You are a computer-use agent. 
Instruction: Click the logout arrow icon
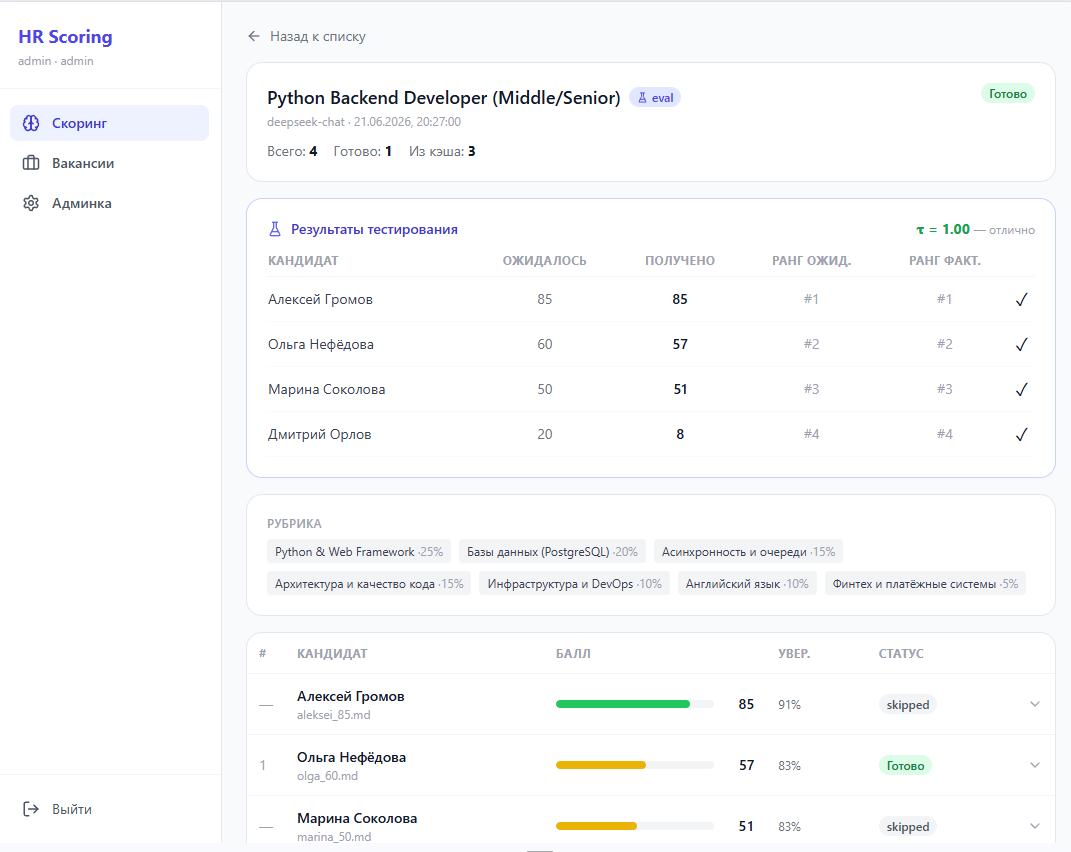tap(31, 809)
